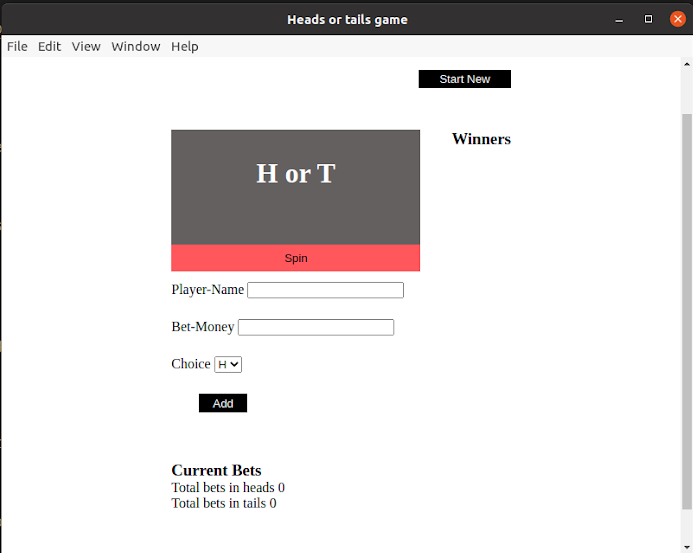Image resolution: width=693 pixels, height=553 pixels.
Task: Minimize the Heads or tails window
Action: [x=619, y=19]
